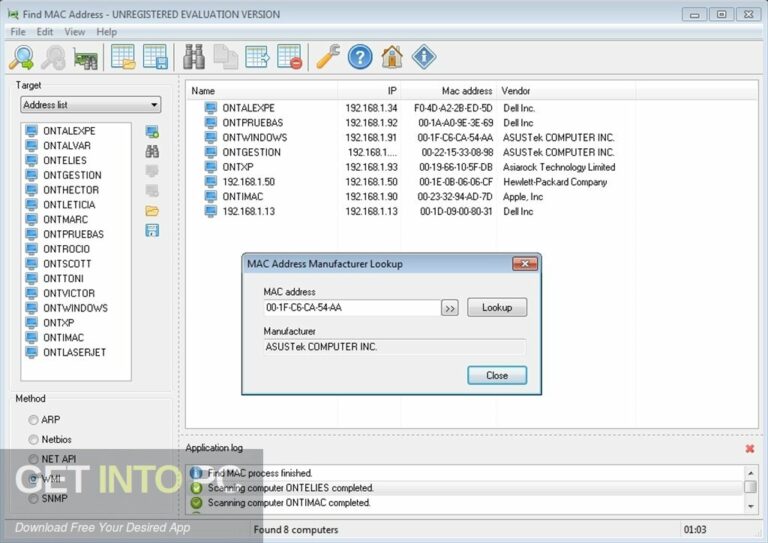Screen dimensions: 768x543
Task: Select ONTELIES in the address list
Action: pos(65,161)
